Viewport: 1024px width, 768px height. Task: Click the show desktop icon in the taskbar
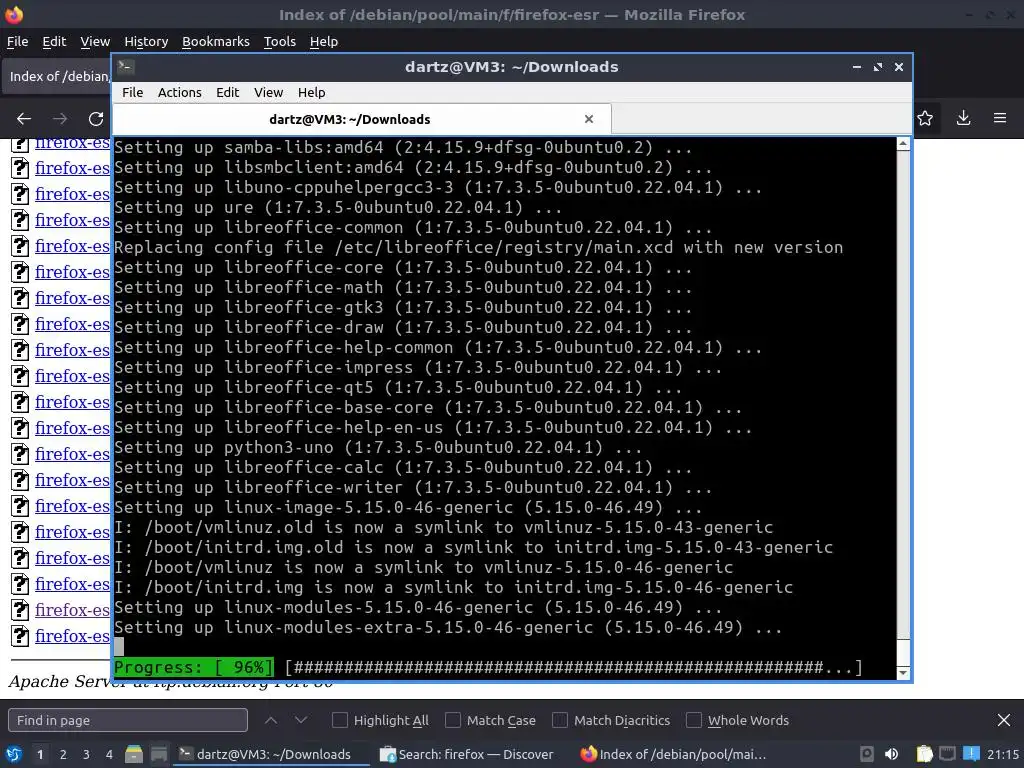[x=159, y=754]
